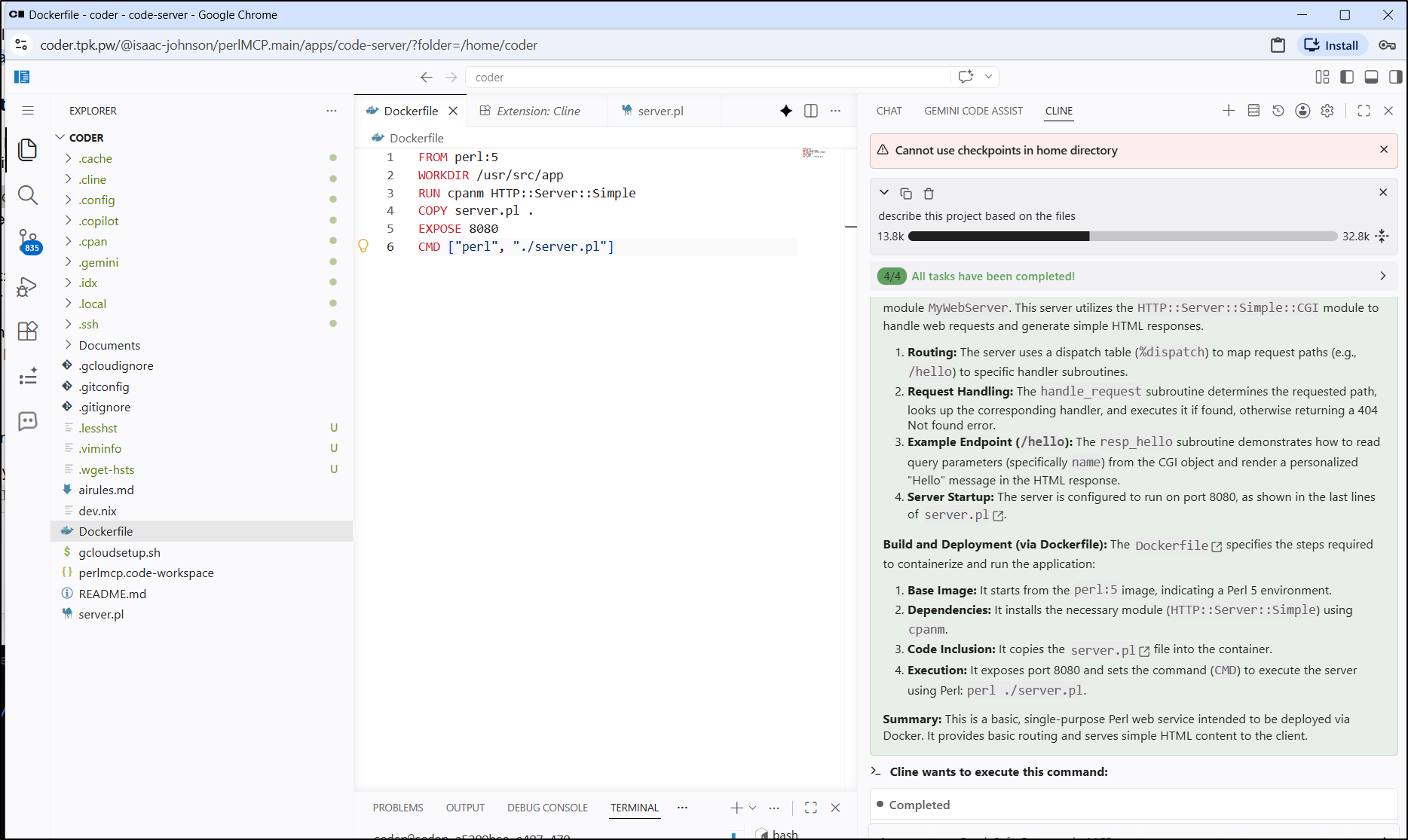Open README.md in the explorer
The image size is (1408, 840).
201,594
